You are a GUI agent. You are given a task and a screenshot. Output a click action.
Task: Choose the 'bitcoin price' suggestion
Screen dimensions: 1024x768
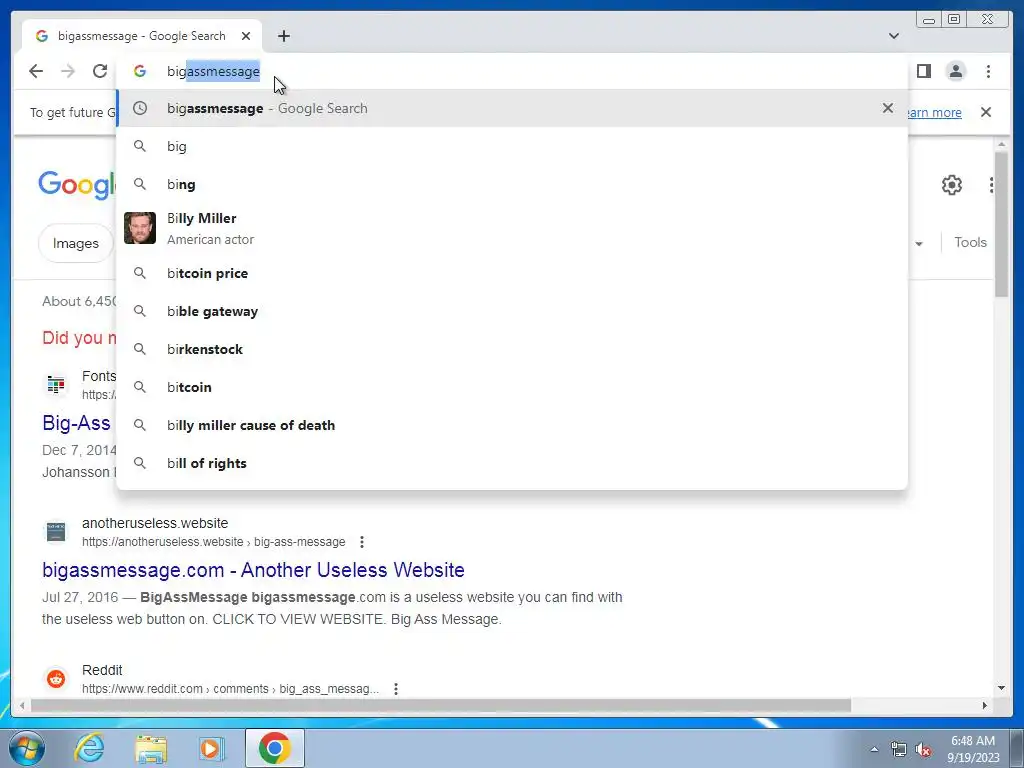[512, 274]
